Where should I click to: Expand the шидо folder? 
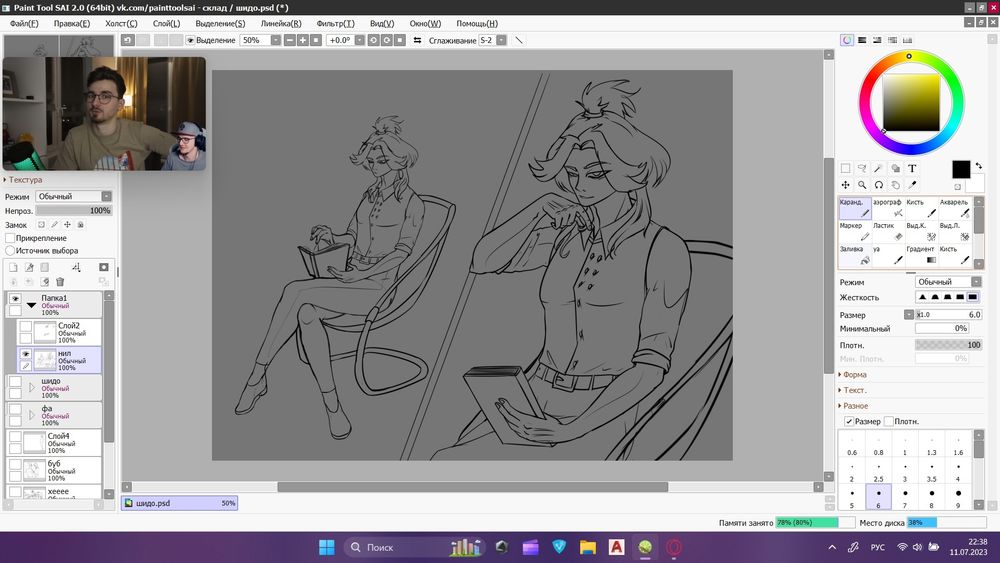click(x=31, y=388)
